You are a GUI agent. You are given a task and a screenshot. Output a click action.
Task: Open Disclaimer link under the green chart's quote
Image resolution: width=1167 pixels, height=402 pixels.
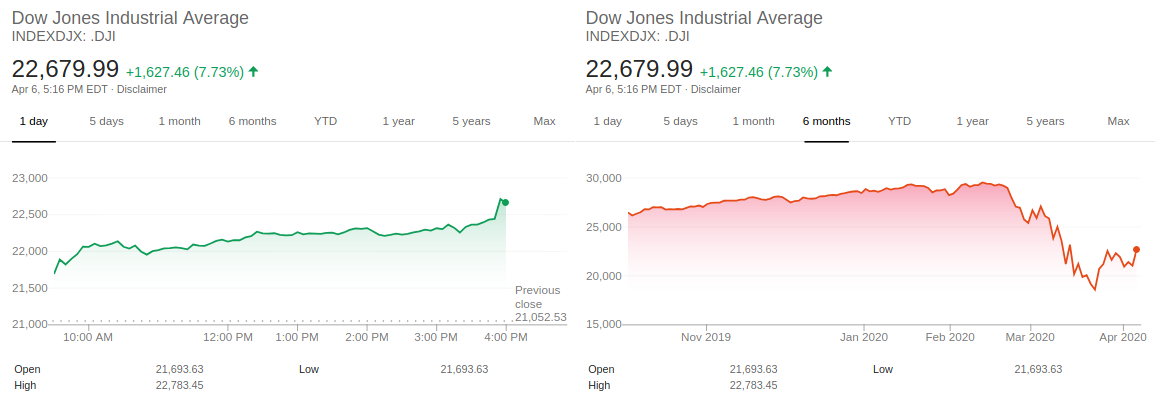click(142, 89)
